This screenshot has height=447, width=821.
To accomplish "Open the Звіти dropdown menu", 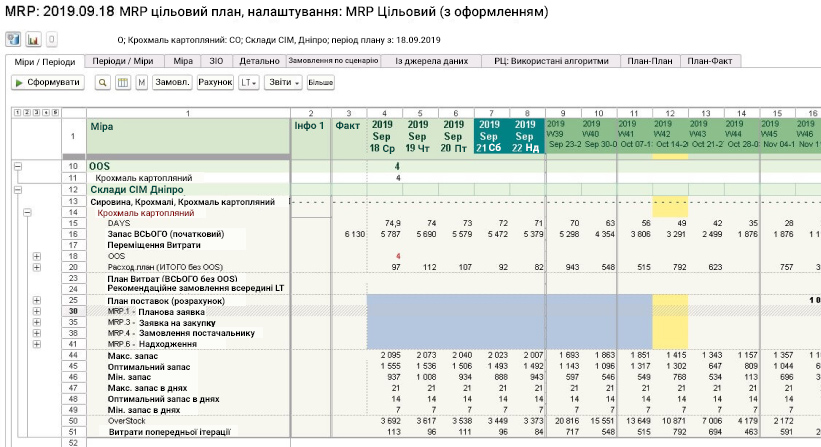I will click(283, 83).
